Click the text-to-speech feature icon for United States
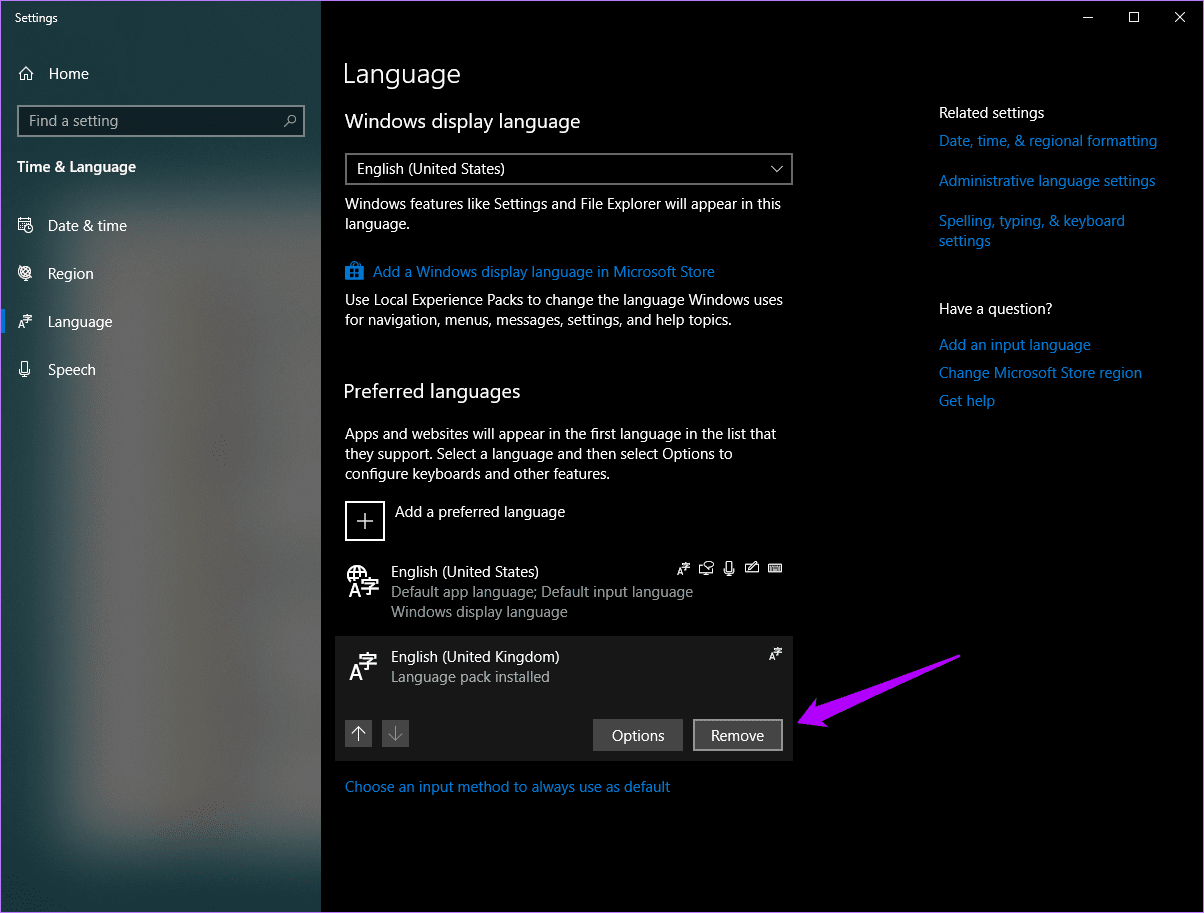Screen dimensions: 1204x913 [x=707, y=568]
